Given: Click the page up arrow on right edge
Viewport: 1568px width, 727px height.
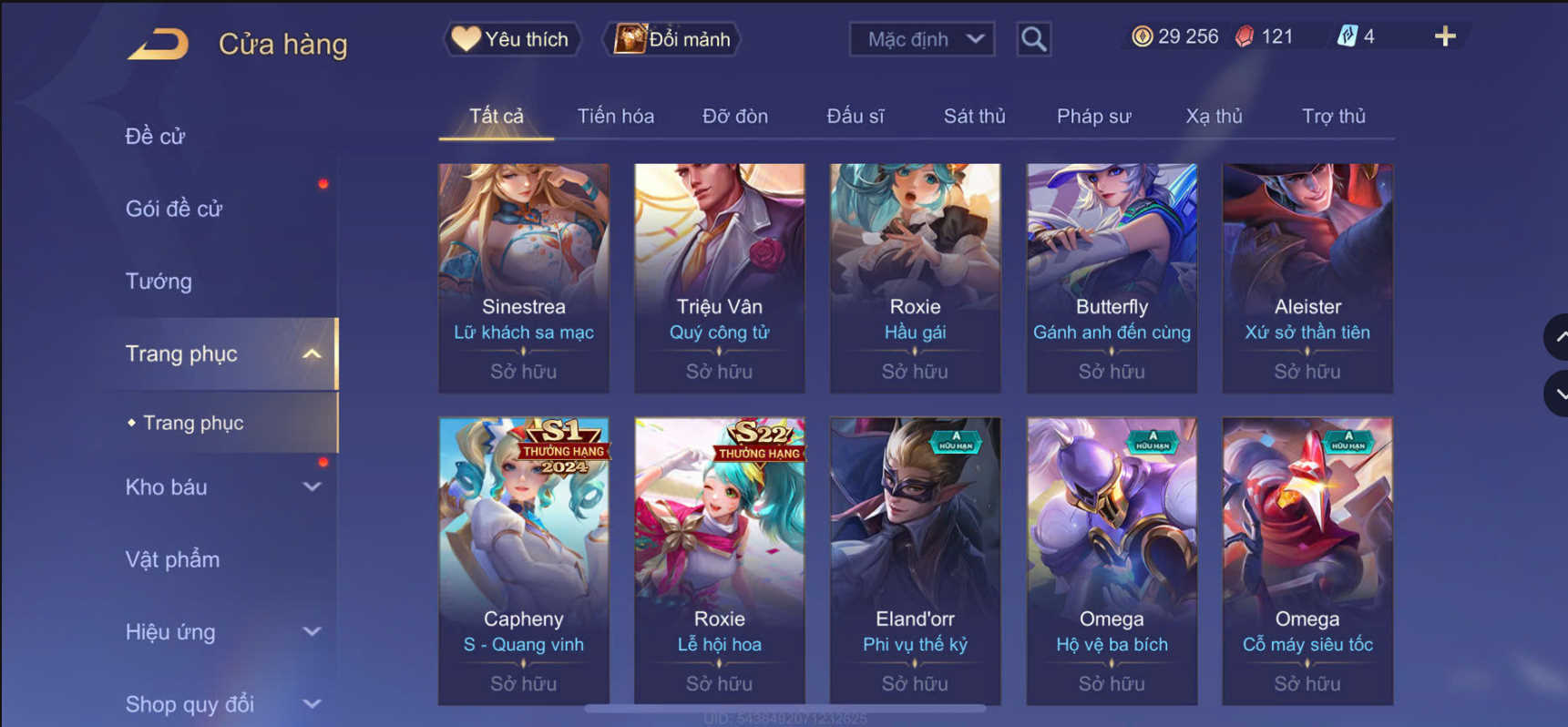Looking at the screenshot, I should tap(1558, 337).
